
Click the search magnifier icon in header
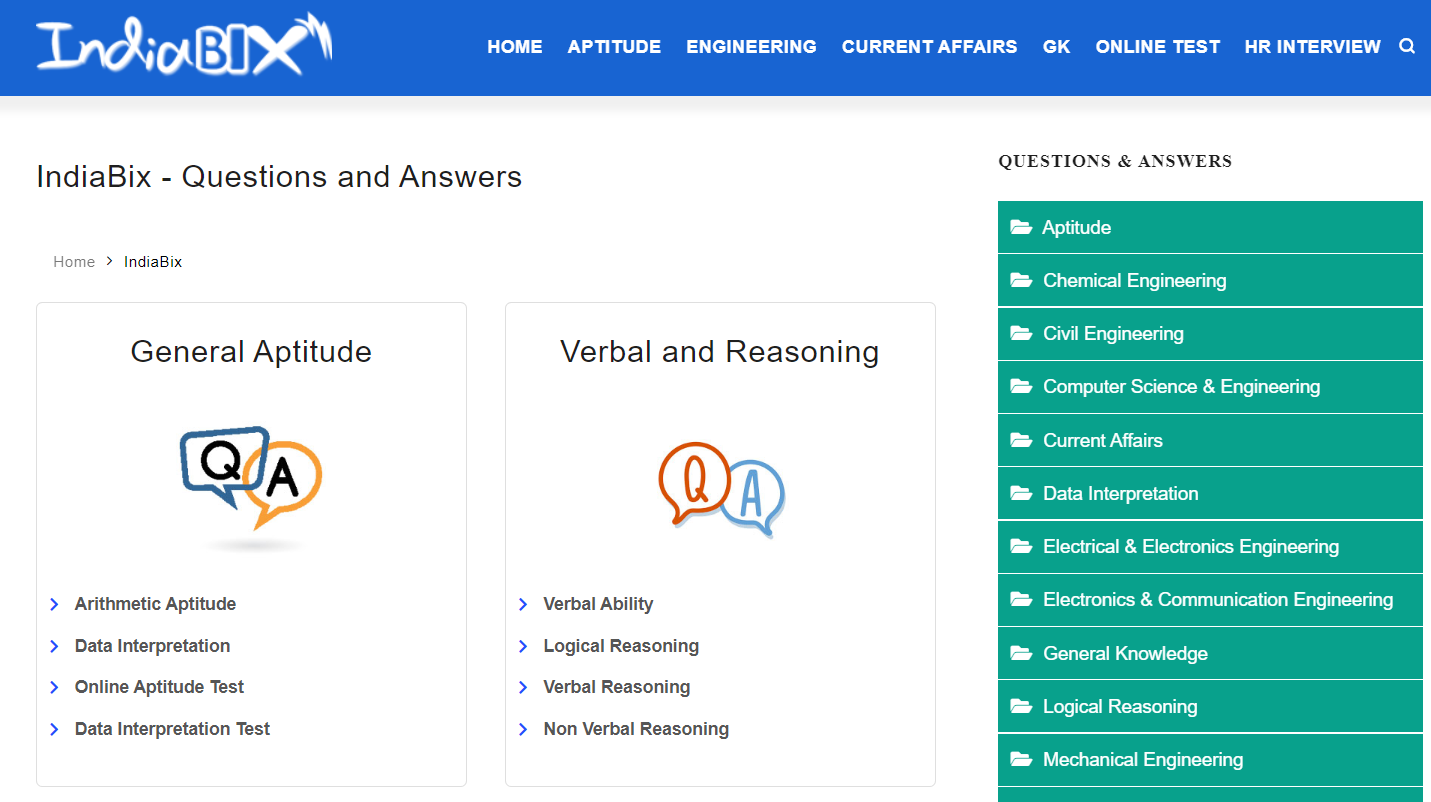point(1406,46)
